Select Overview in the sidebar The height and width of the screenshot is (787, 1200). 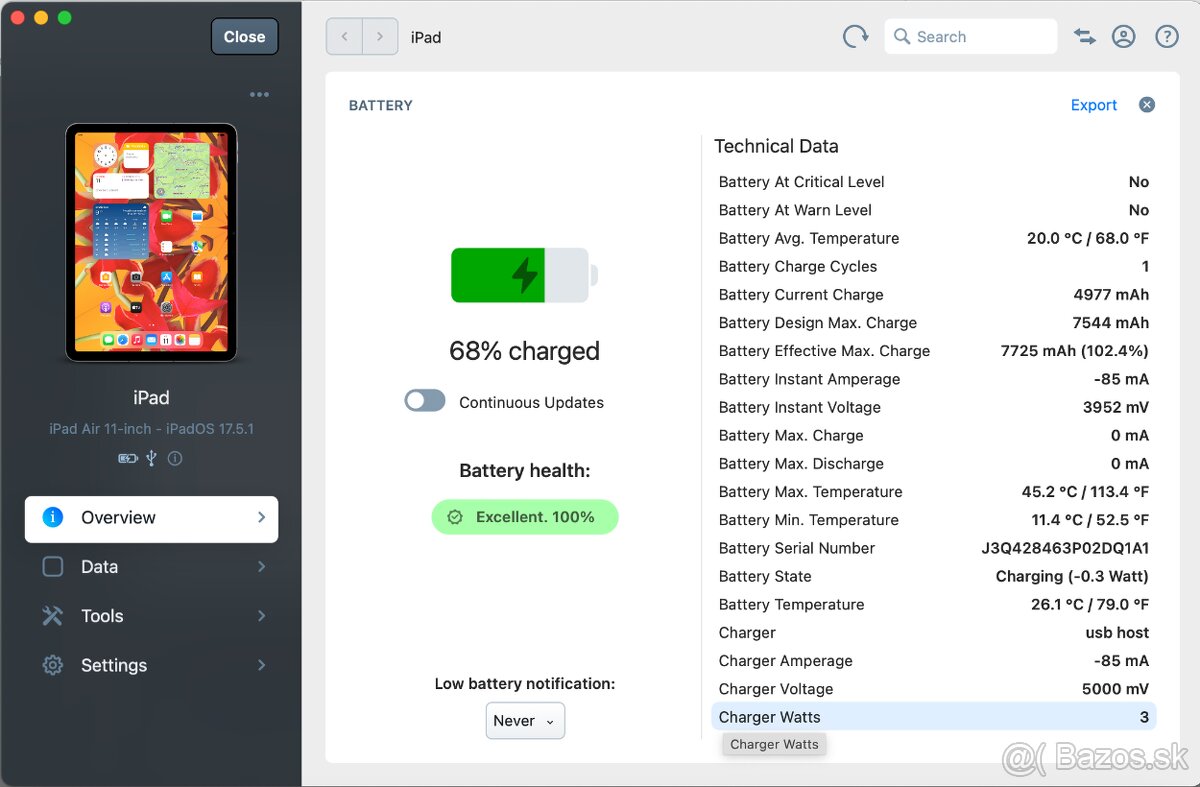click(151, 518)
